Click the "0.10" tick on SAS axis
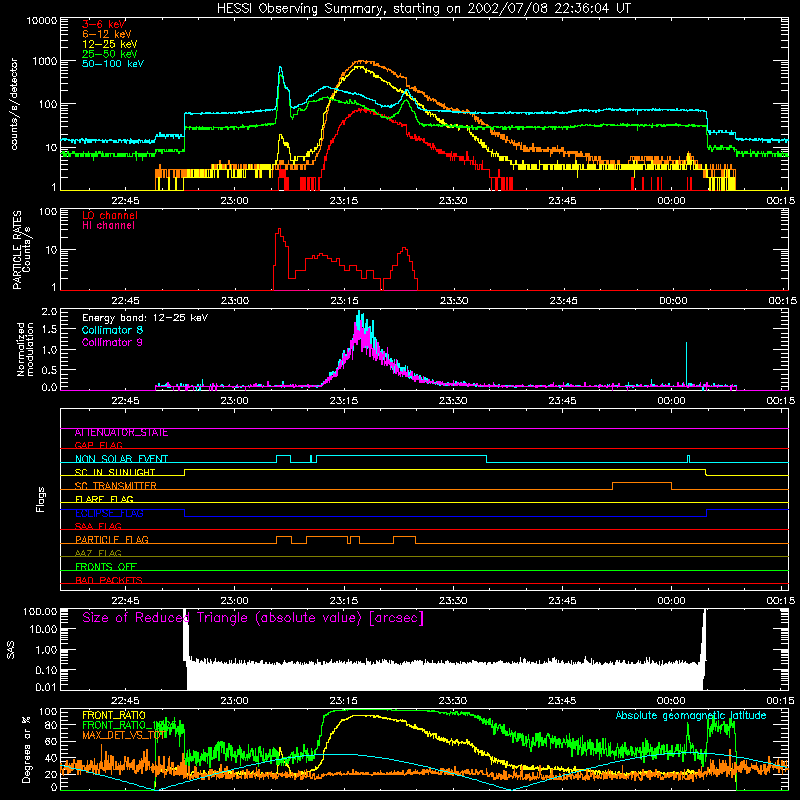Viewport: 800px width, 800px height. [46, 670]
